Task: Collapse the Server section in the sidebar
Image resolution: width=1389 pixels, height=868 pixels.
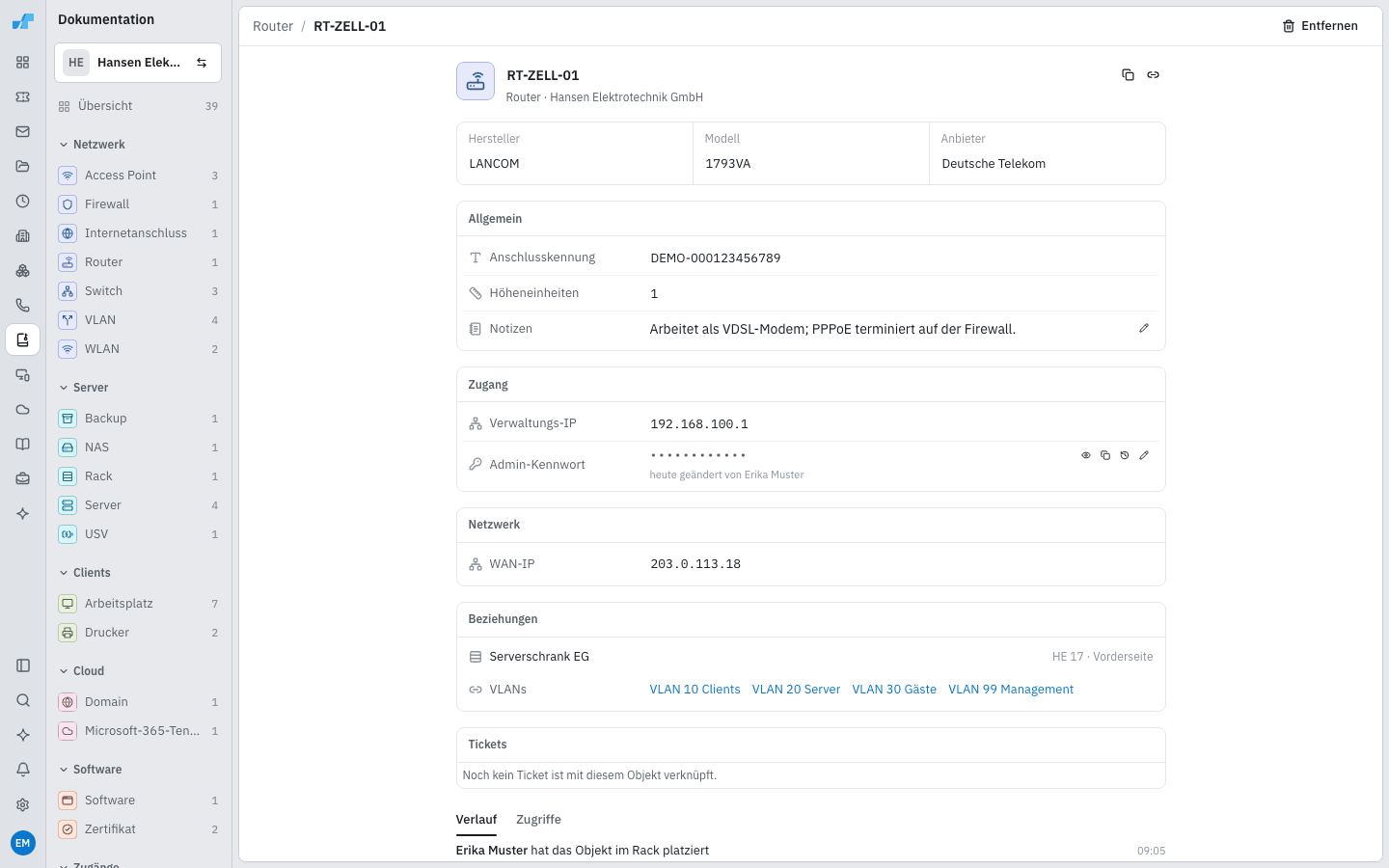Action: click(84, 388)
